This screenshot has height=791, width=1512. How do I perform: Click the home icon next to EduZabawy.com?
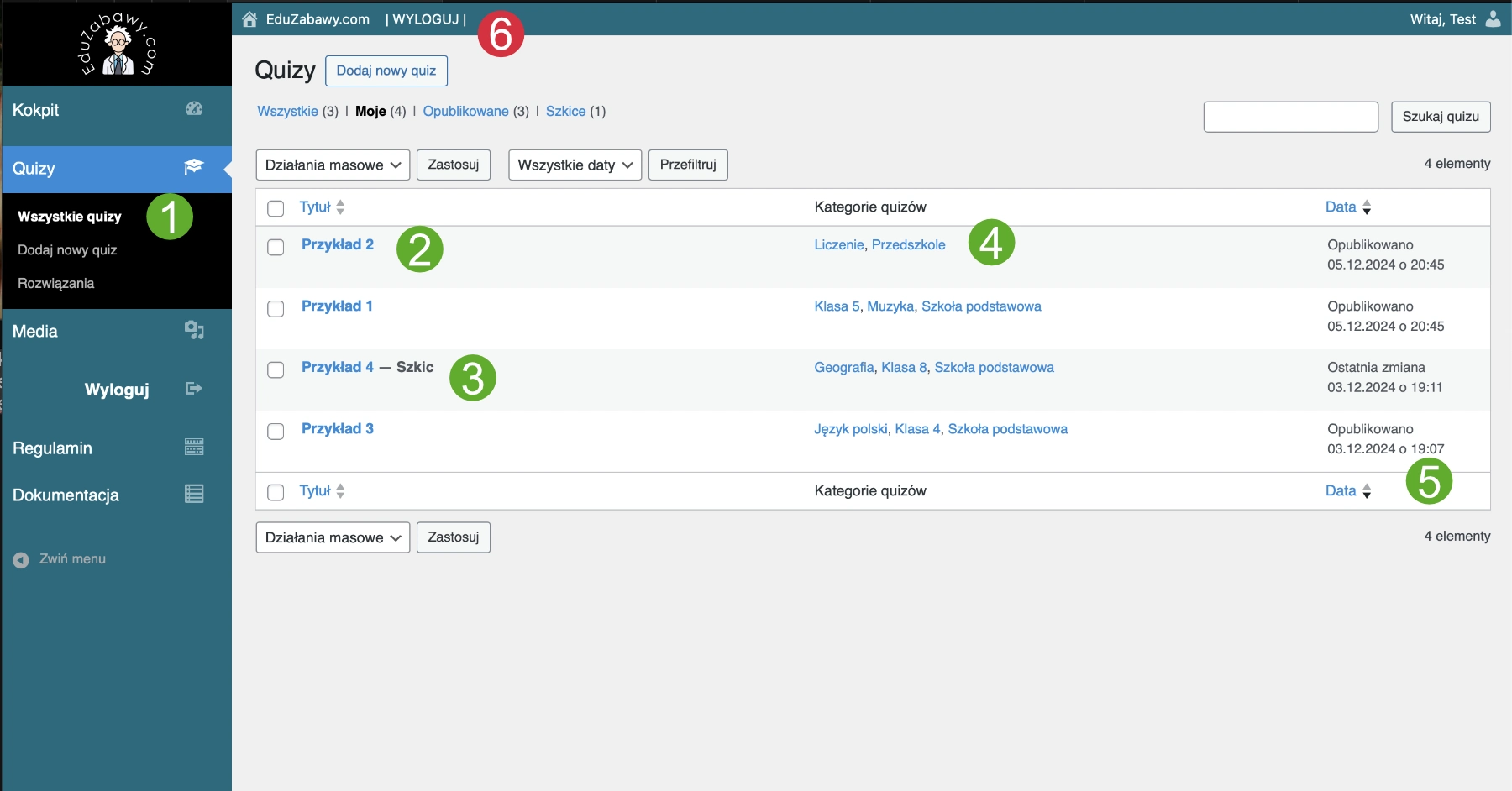tap(249, 19)
